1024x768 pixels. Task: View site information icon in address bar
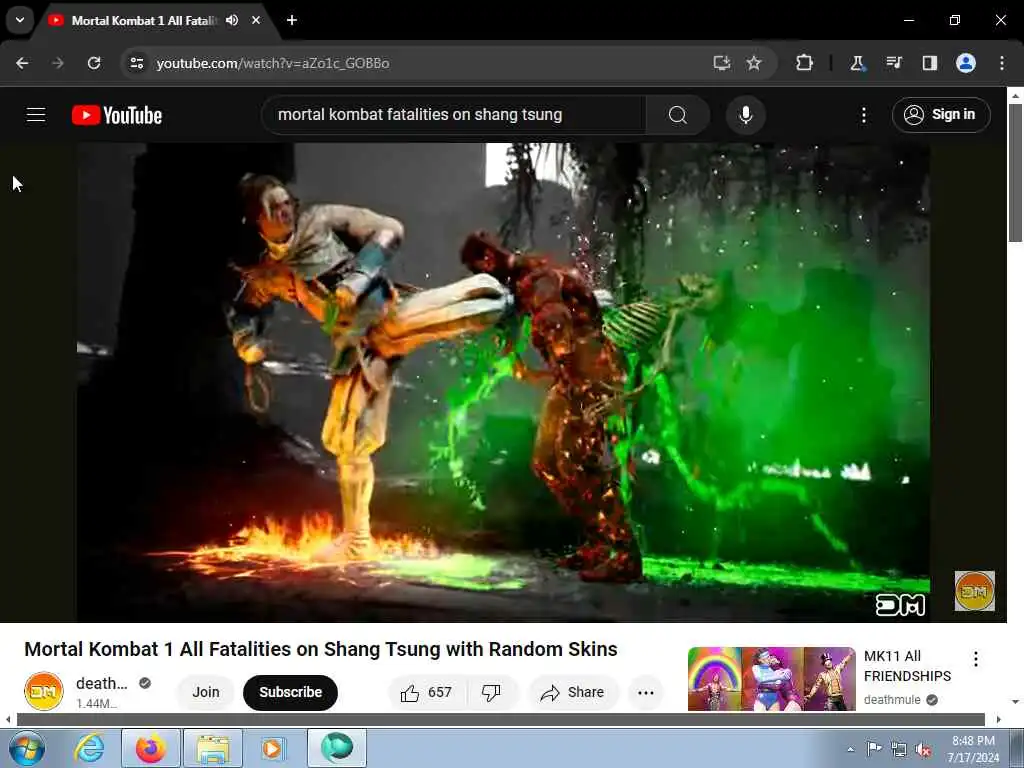coord(136,63)
